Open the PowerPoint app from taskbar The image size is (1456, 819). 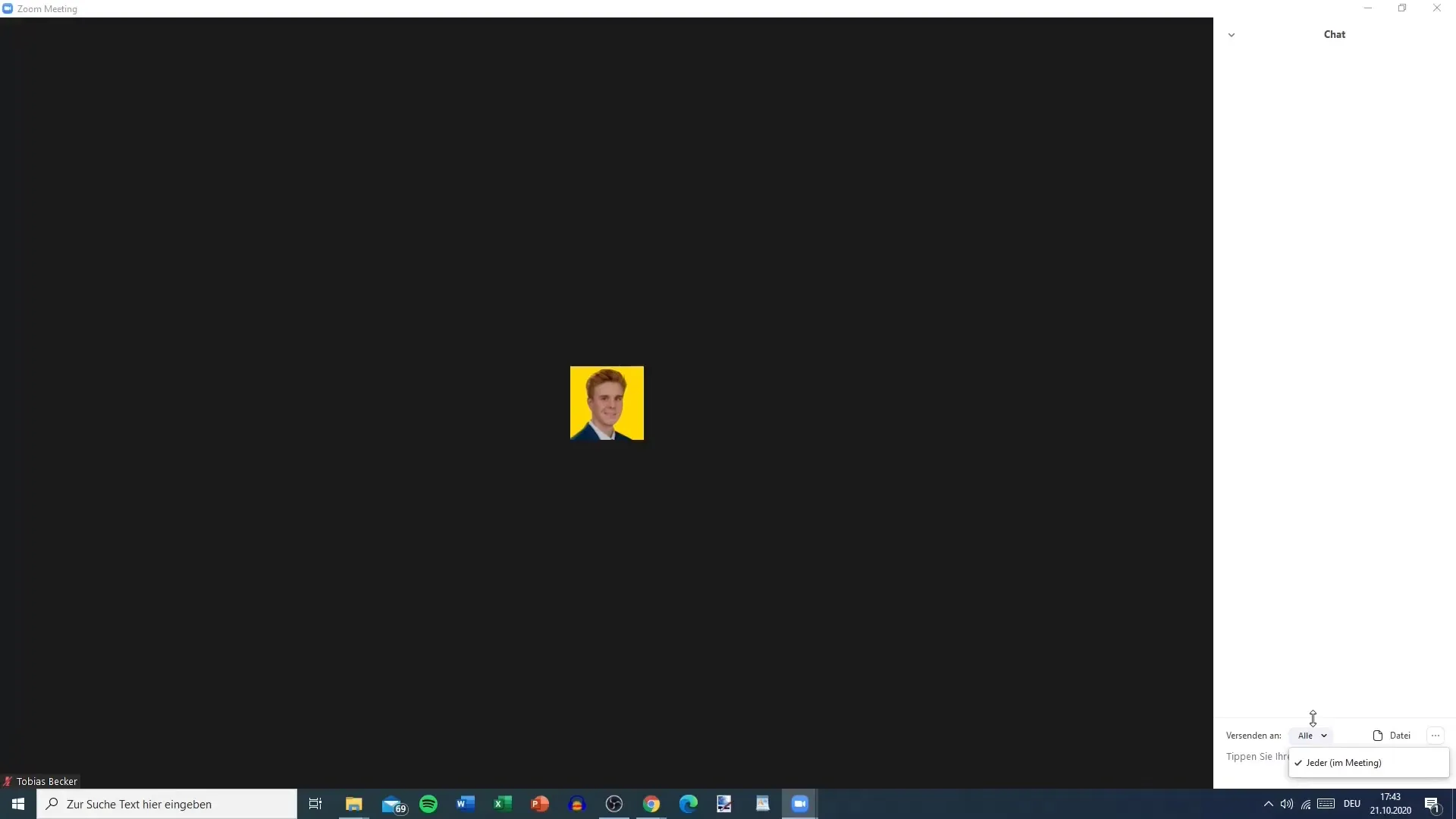(540, 804)
